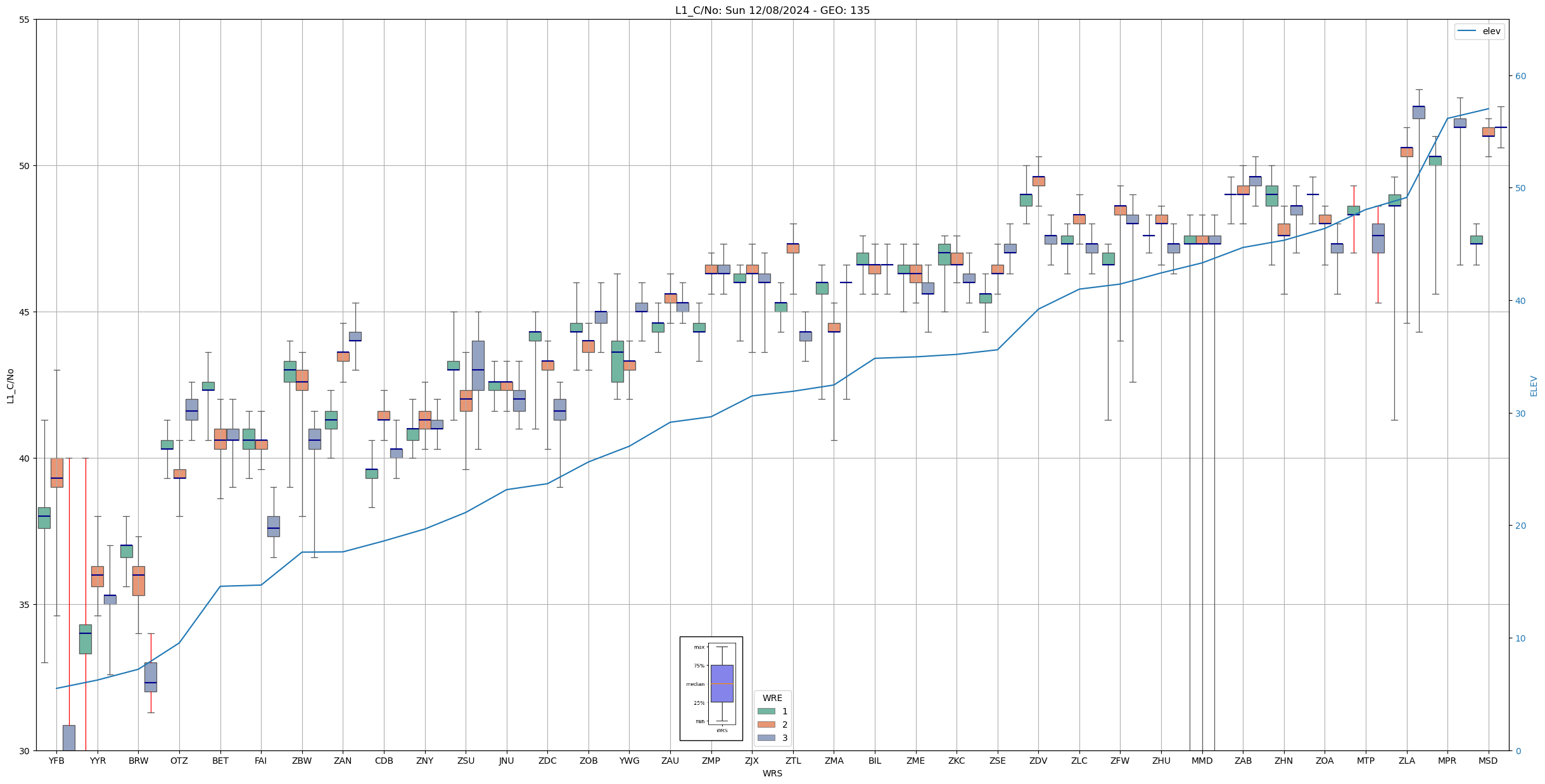This screenshot has width=1545, height=784.
Task: Click the YFB station x-axis label
Action: pyautogui.click(x=56, y=761)
